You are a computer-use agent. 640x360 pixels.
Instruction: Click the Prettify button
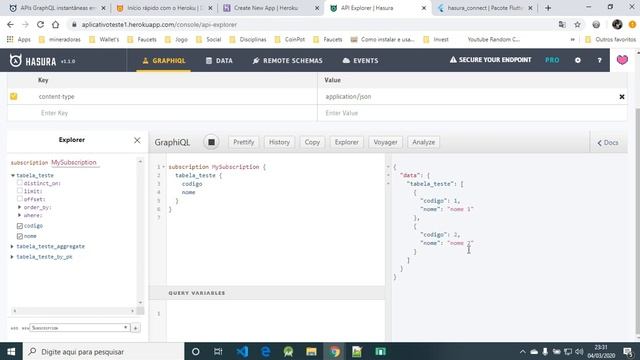244,142
